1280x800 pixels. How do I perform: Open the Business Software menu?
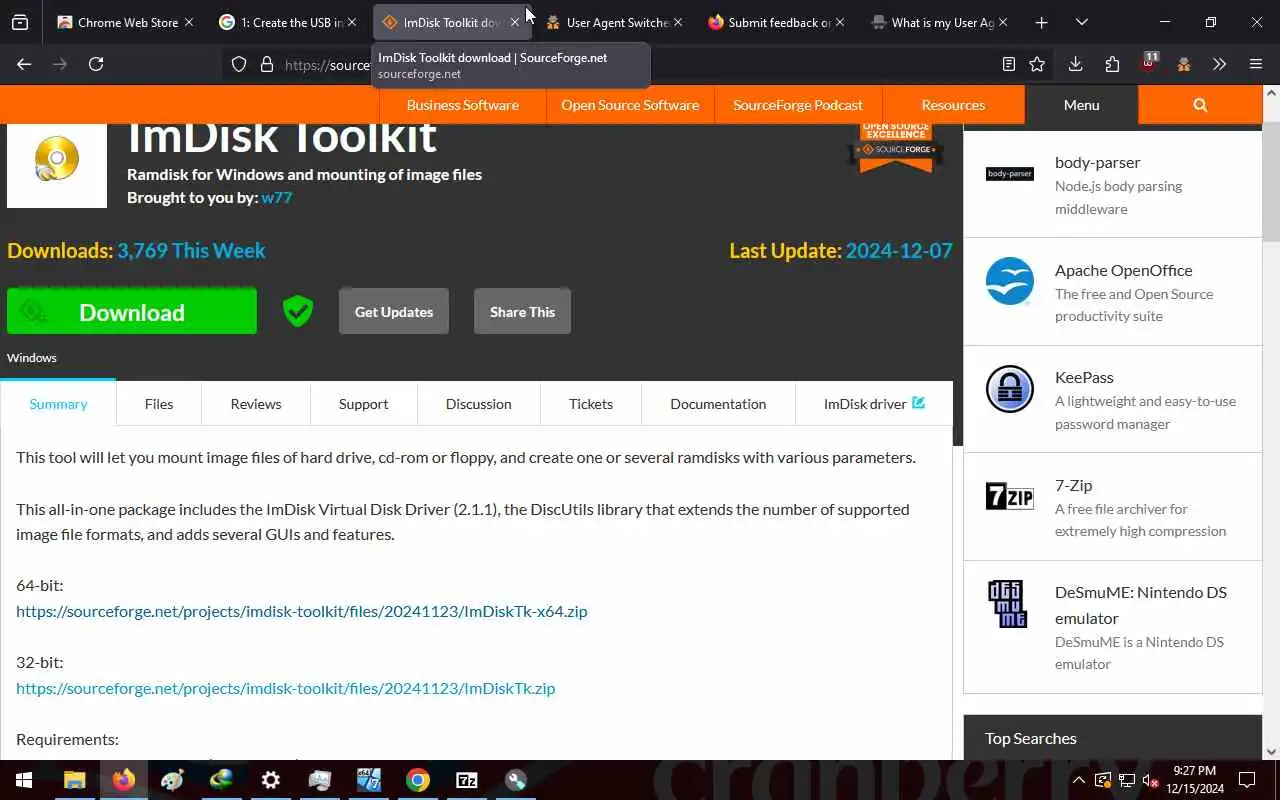(462, 105)
